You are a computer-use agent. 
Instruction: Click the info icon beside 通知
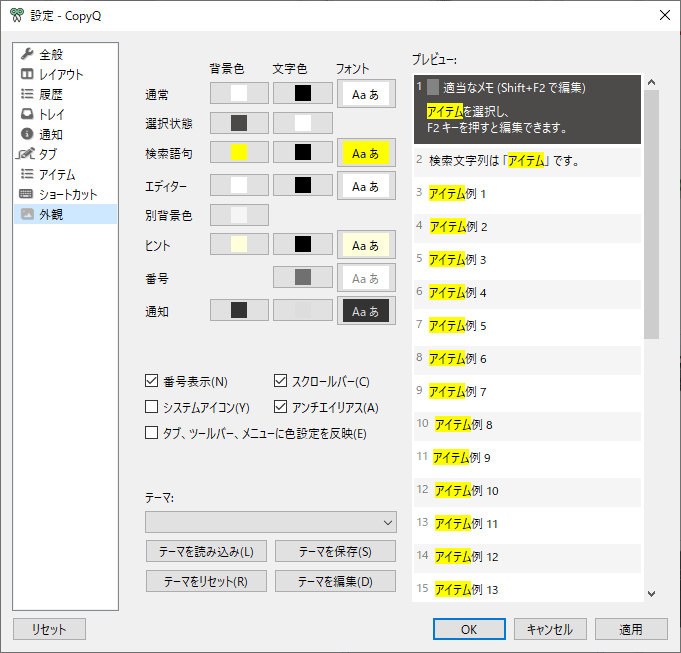pos(27,134)
